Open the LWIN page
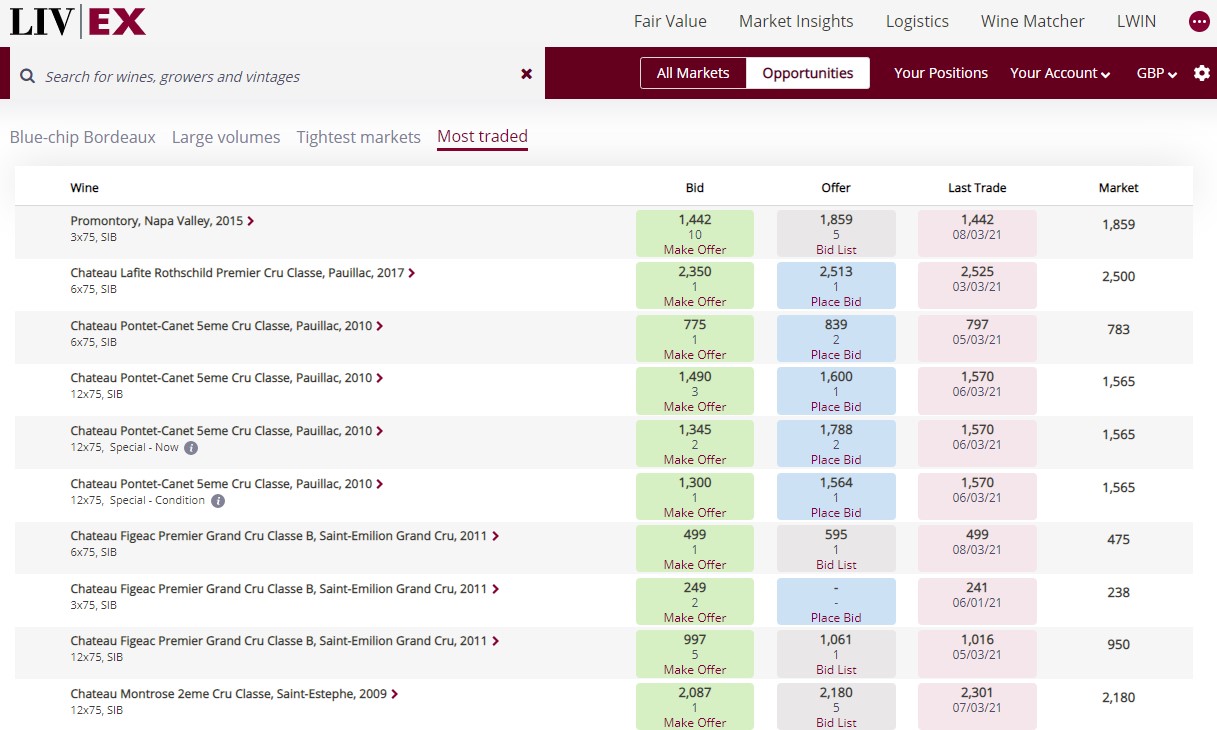Viewport: 1217px width, 730px height. pos(1136,21)
